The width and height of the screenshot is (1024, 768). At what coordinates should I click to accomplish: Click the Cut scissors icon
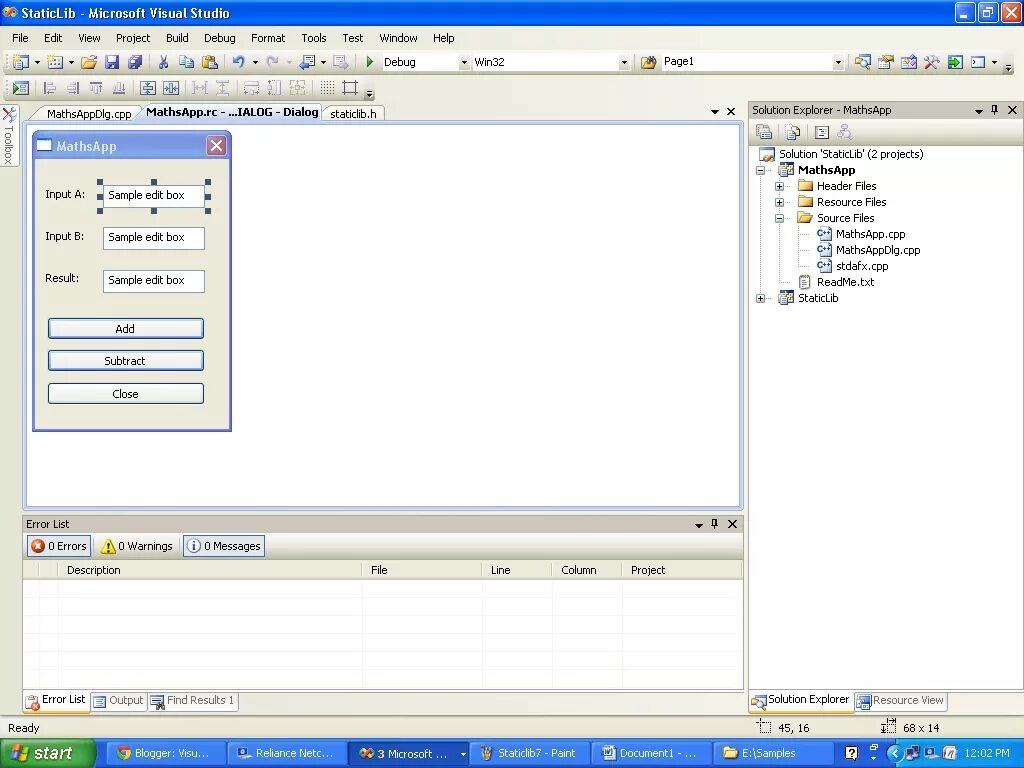point(163,62)
